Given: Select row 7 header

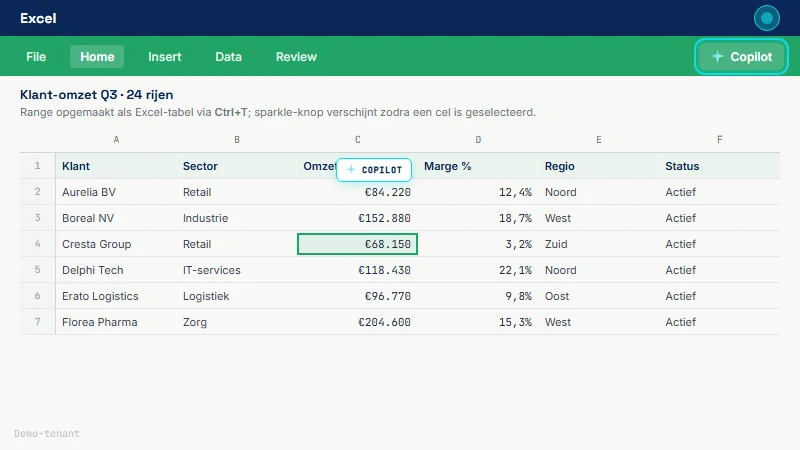Looking at the screenshot, I should [37, 322].
